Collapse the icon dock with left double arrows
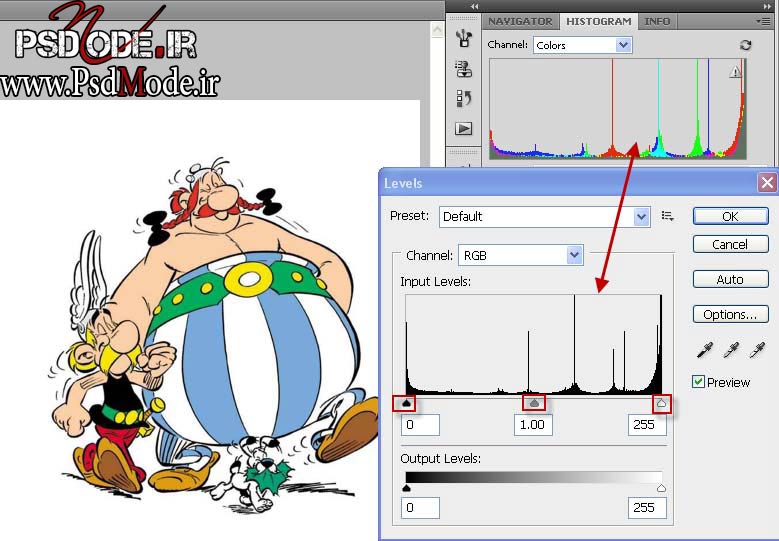 pyautogui.click(x=474, y=6)
